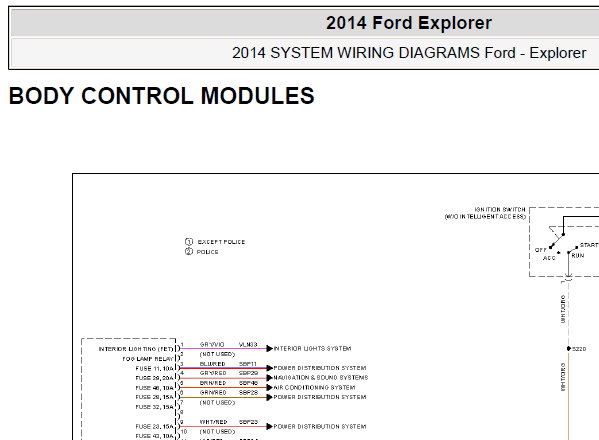Click the 'FOG LAMP RELAY' label
This screenshot has height=440, width=599.
[x=148, y=359]
